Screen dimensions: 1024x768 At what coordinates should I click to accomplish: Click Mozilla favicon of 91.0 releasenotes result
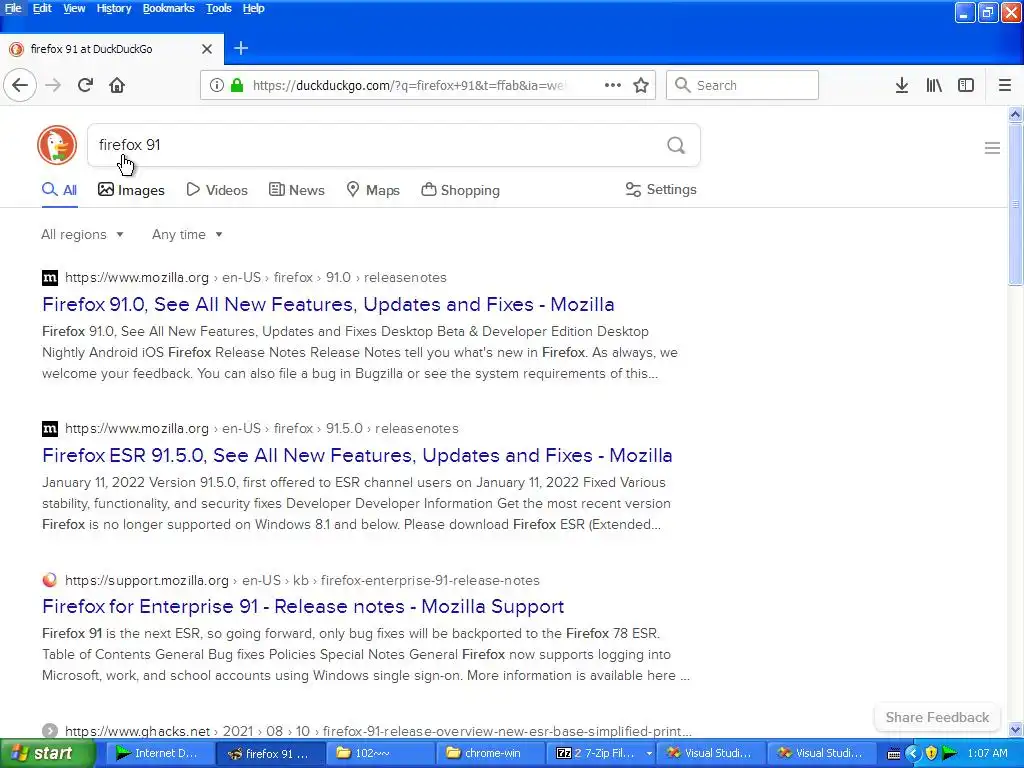tap(50, 278)
